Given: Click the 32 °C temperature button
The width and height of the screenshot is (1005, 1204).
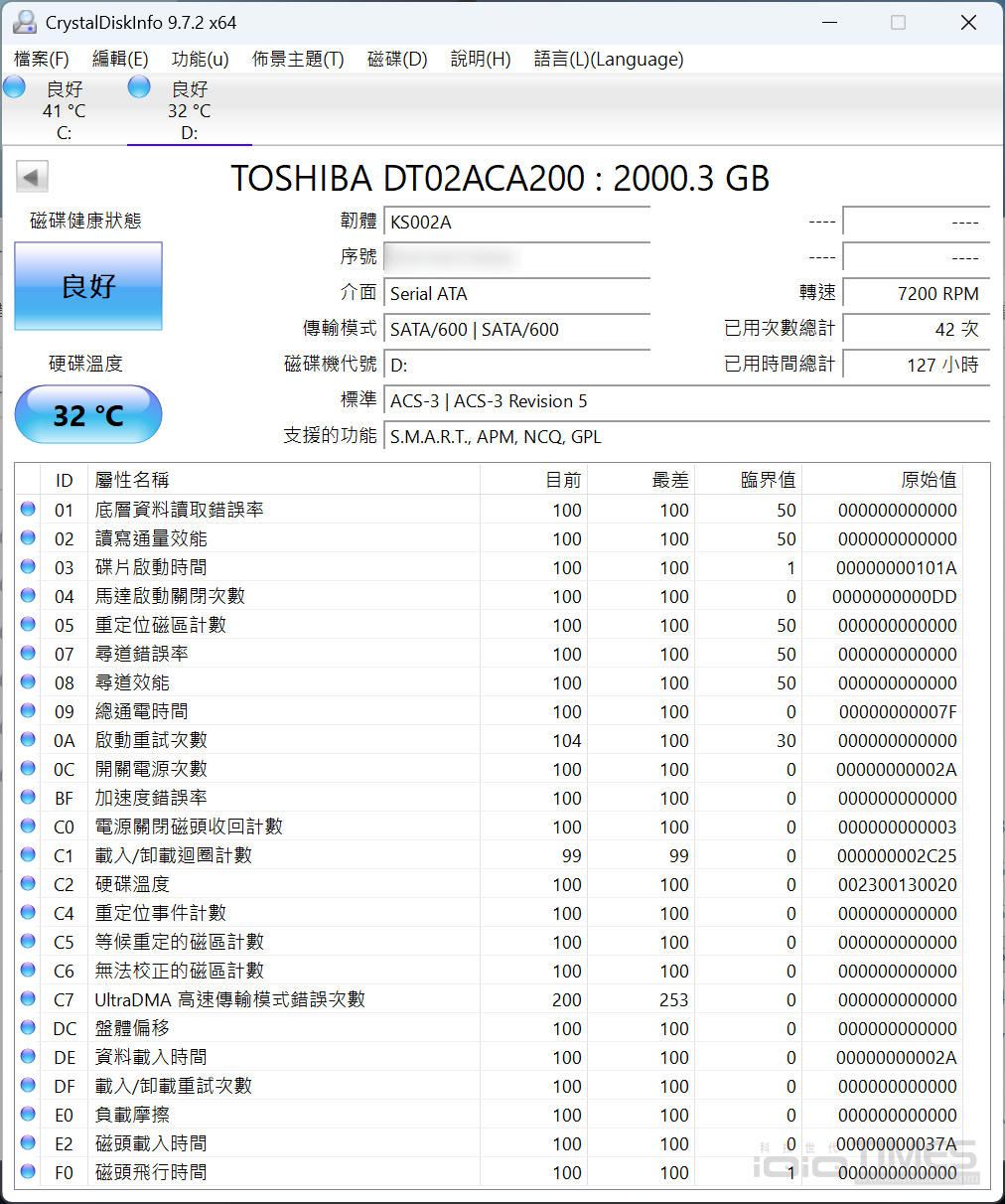Looking at the screenshot, I should coord(88,414).
